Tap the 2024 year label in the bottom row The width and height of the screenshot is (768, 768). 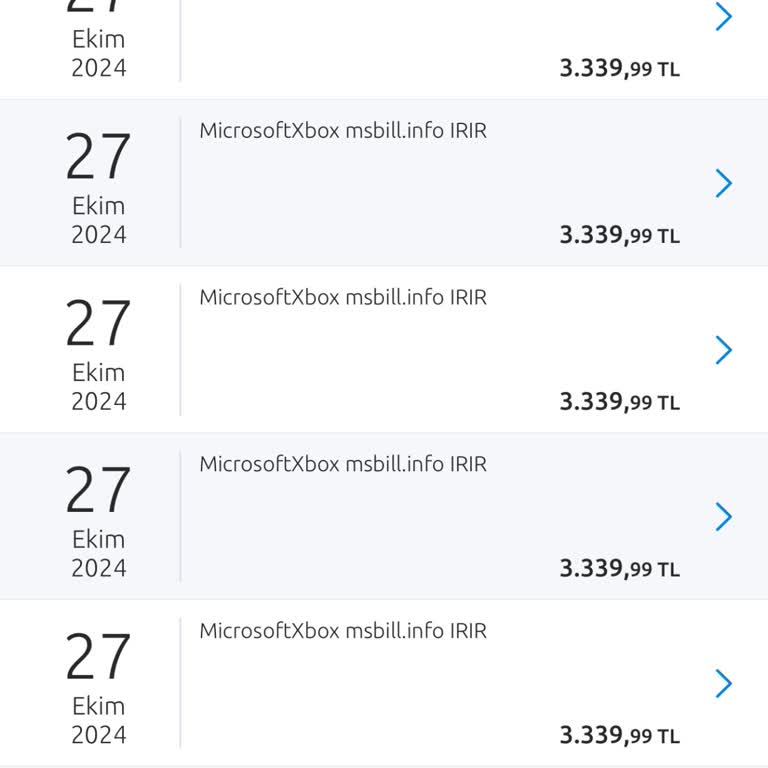tap(98, 735)
